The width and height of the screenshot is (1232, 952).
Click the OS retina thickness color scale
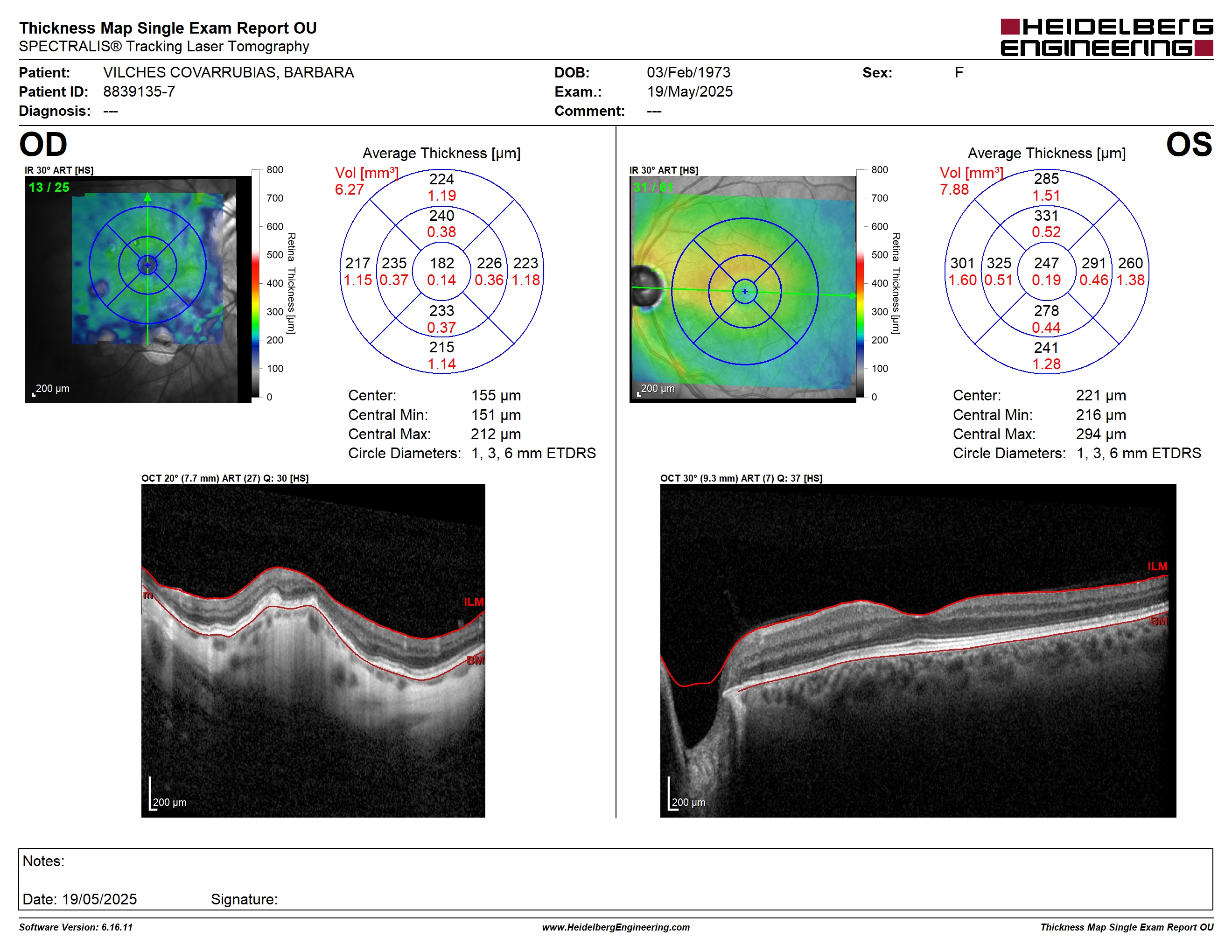[x=860, y=283]
